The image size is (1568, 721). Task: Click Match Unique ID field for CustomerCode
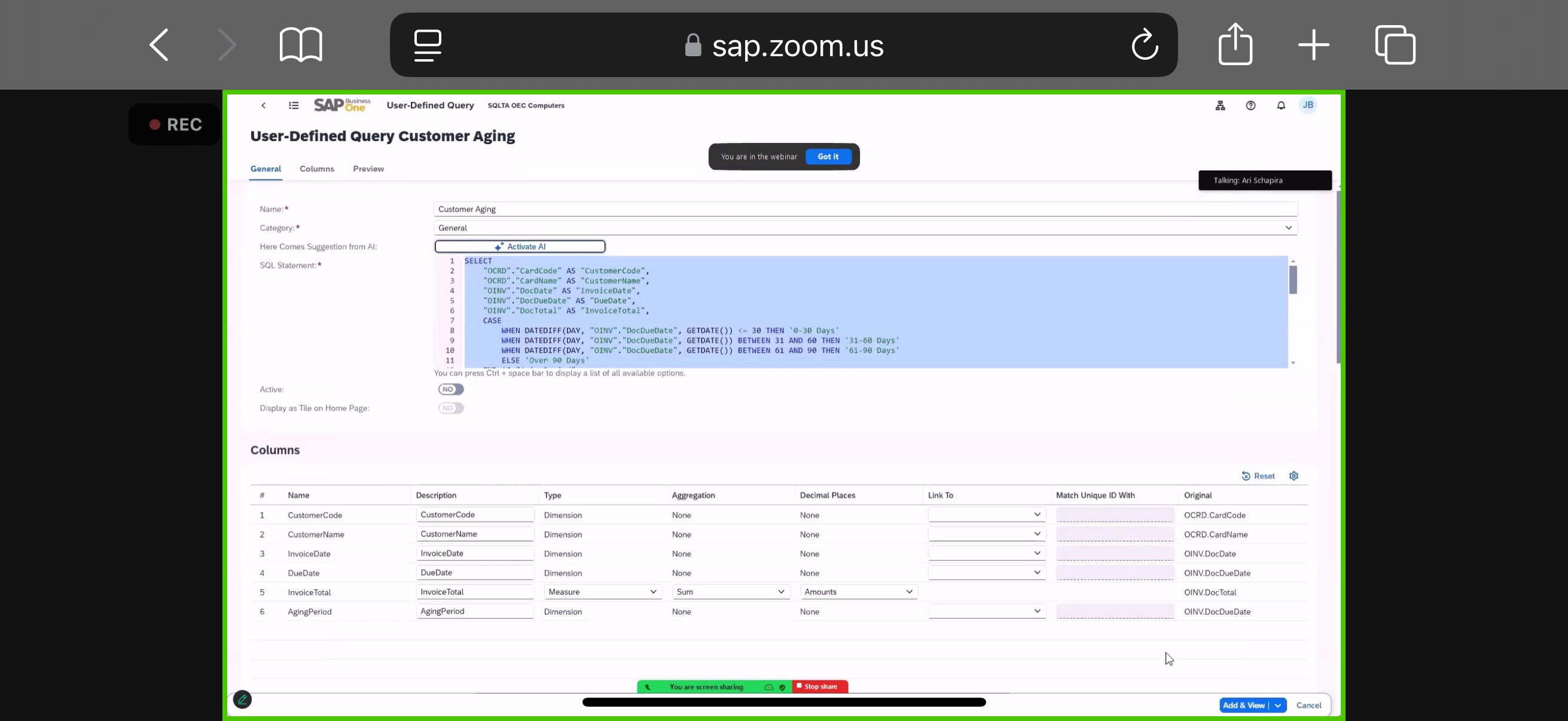point(1115,515)
